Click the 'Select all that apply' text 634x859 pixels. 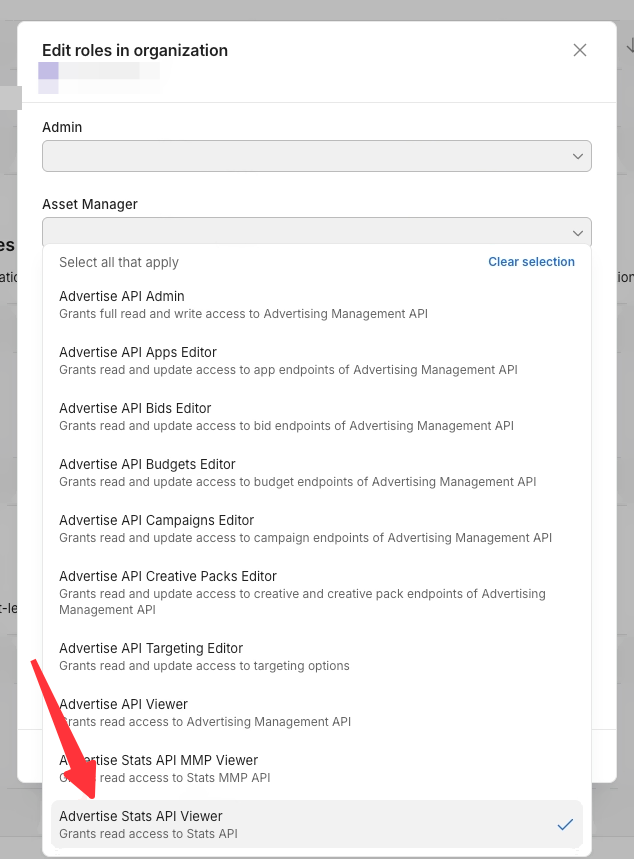click(119, 262)
